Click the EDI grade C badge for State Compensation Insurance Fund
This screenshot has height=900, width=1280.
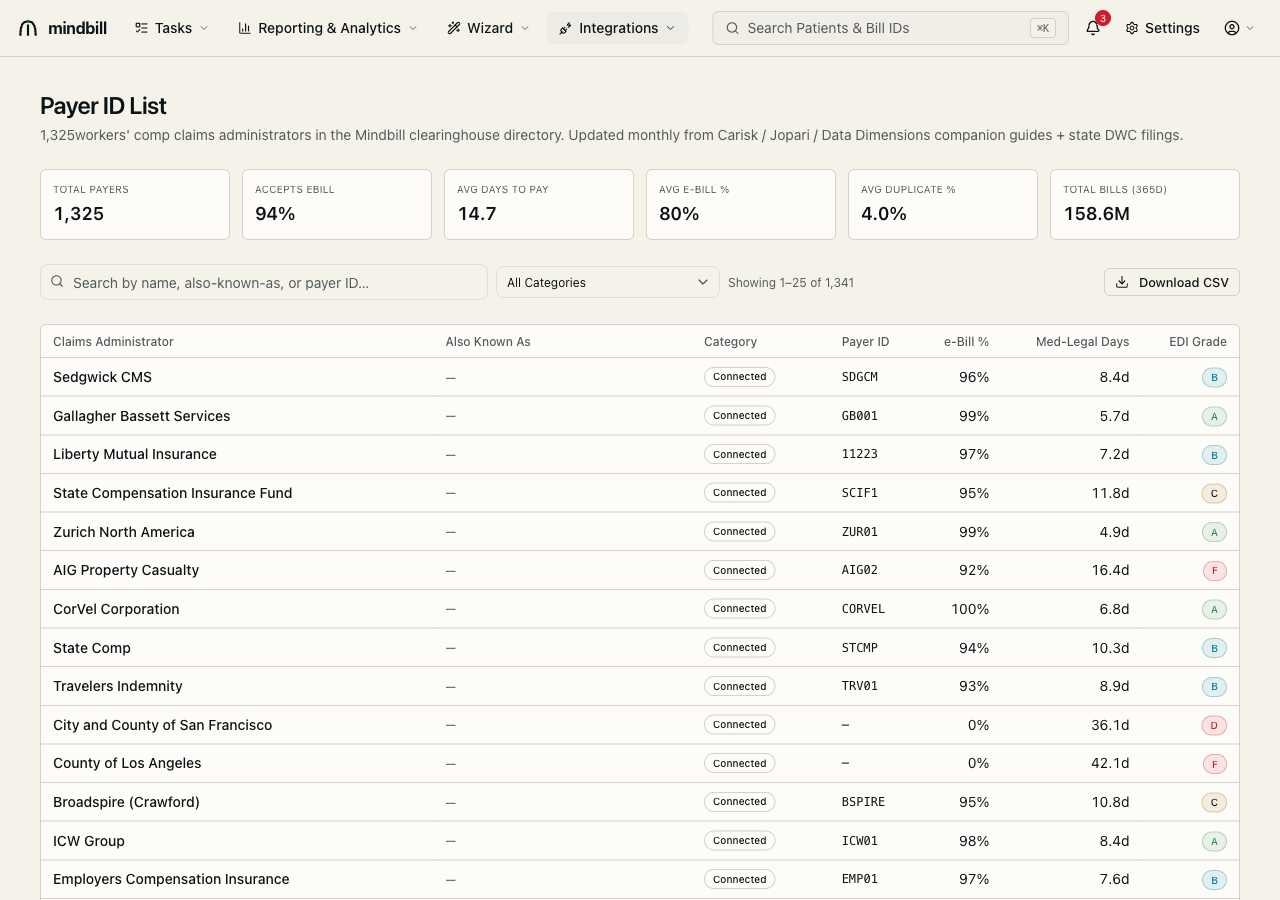(x=1214, y=493)
